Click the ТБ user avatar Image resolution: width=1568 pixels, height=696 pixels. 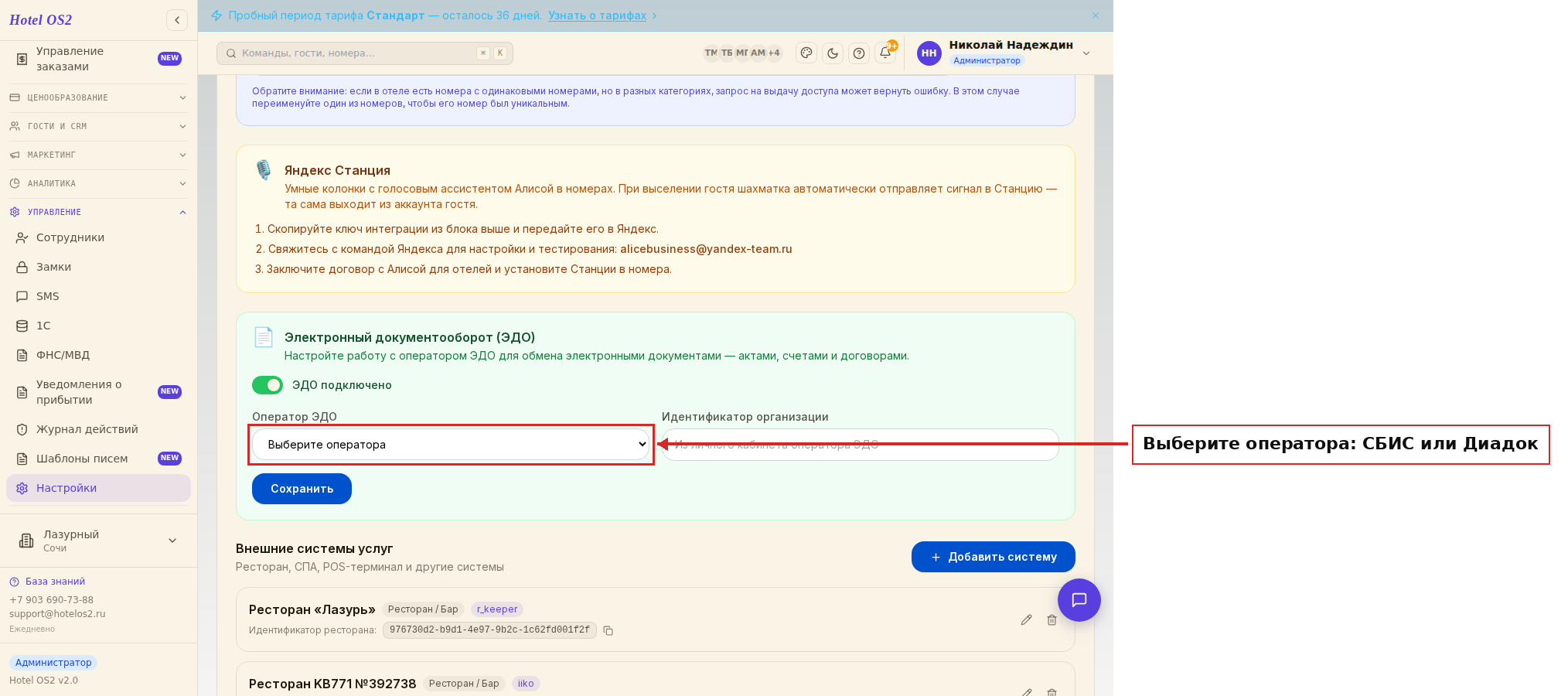[727, 53]
